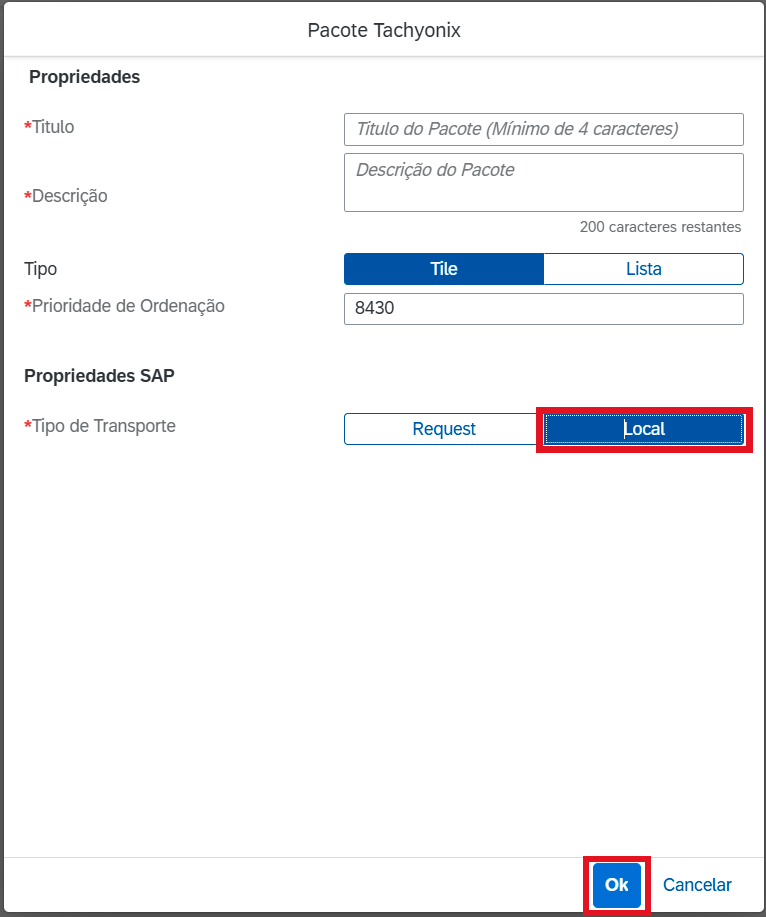Switch package type to Lista
This screenshot has width=766, height=917.
coord(644,269)
